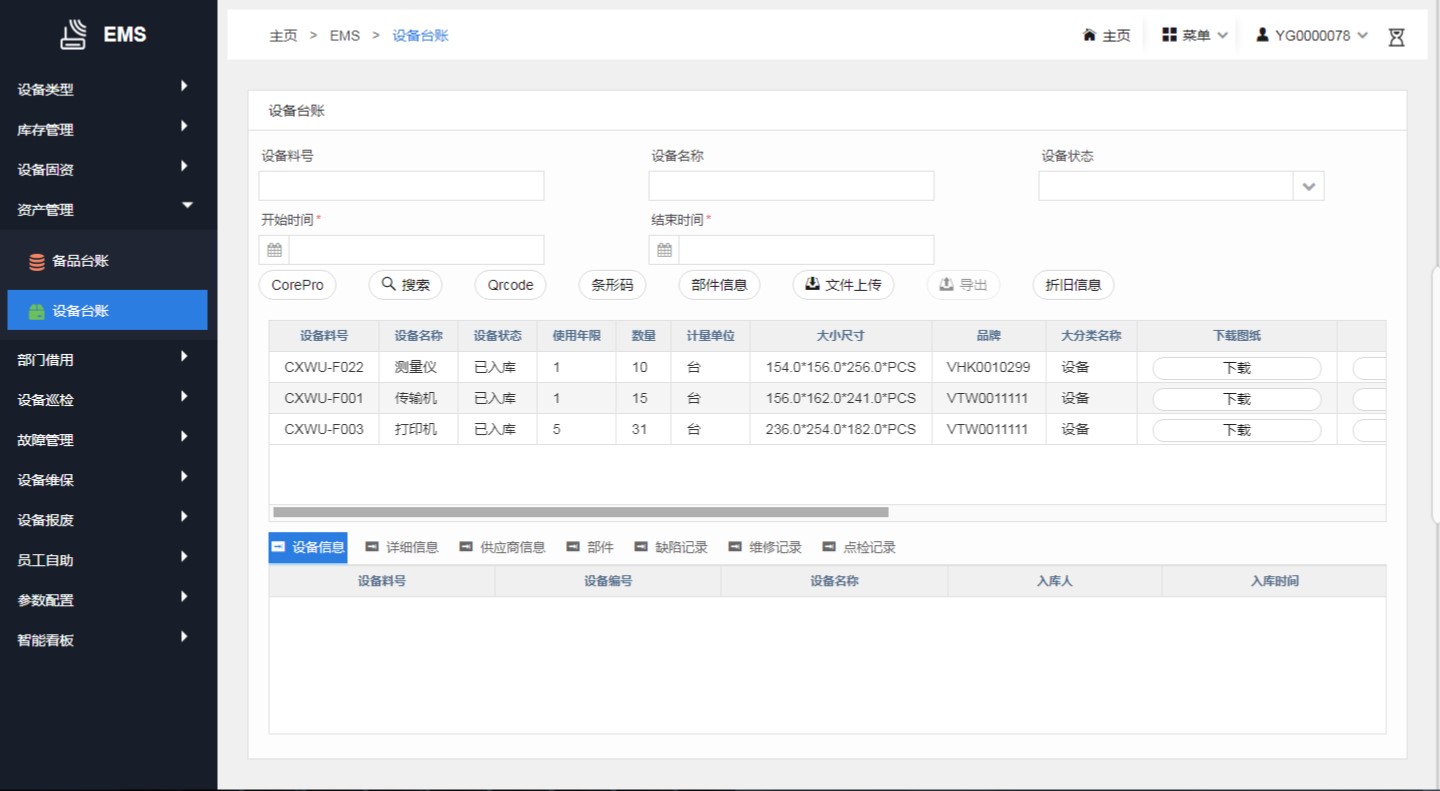
Task: Click the grid menu icon beside 菜单
Action: coord(1169,35)
